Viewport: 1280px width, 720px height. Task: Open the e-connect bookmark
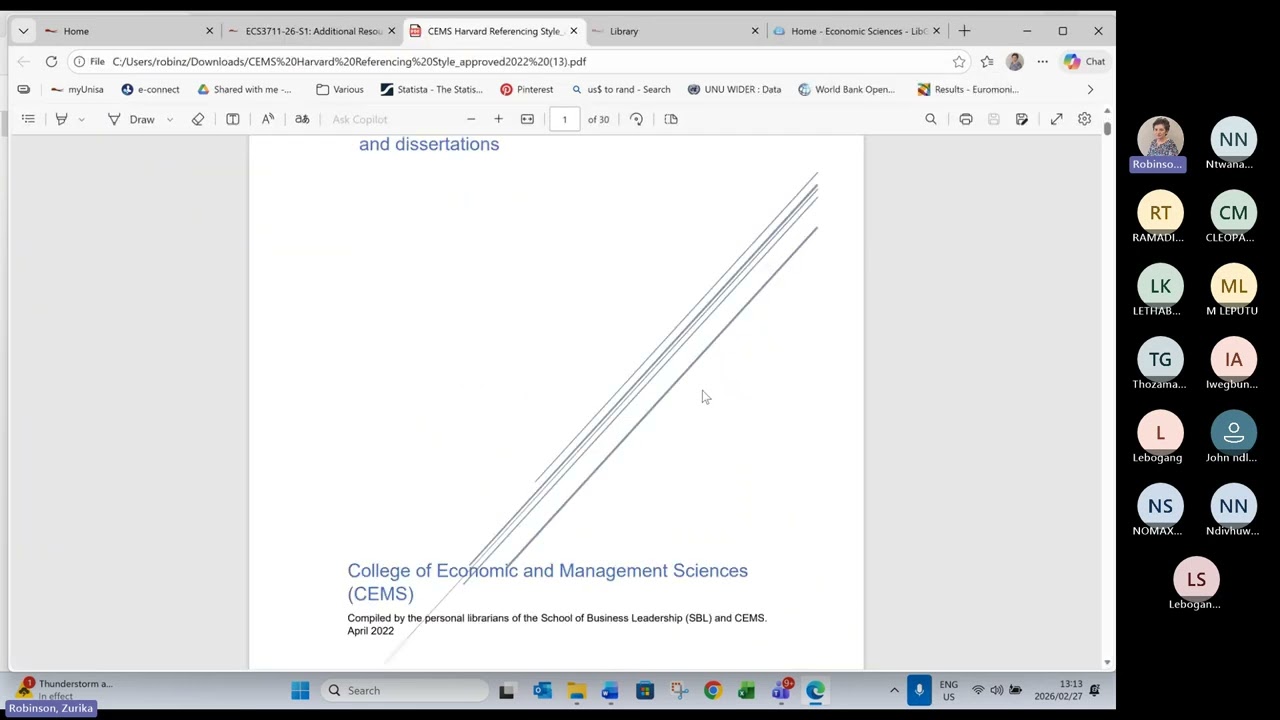pyautogui.click(x=150, y=89)
